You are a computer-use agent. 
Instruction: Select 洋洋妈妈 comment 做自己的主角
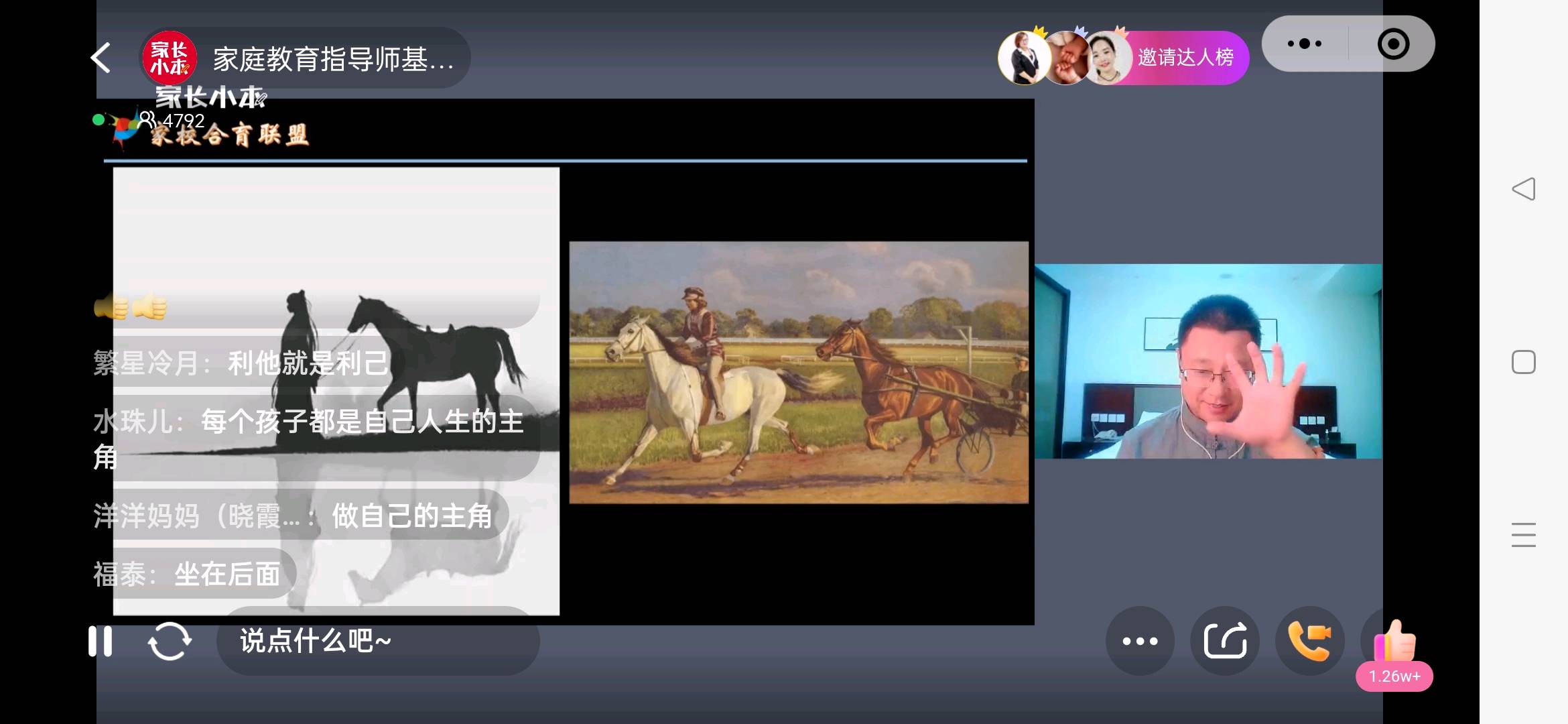(300, 516)
